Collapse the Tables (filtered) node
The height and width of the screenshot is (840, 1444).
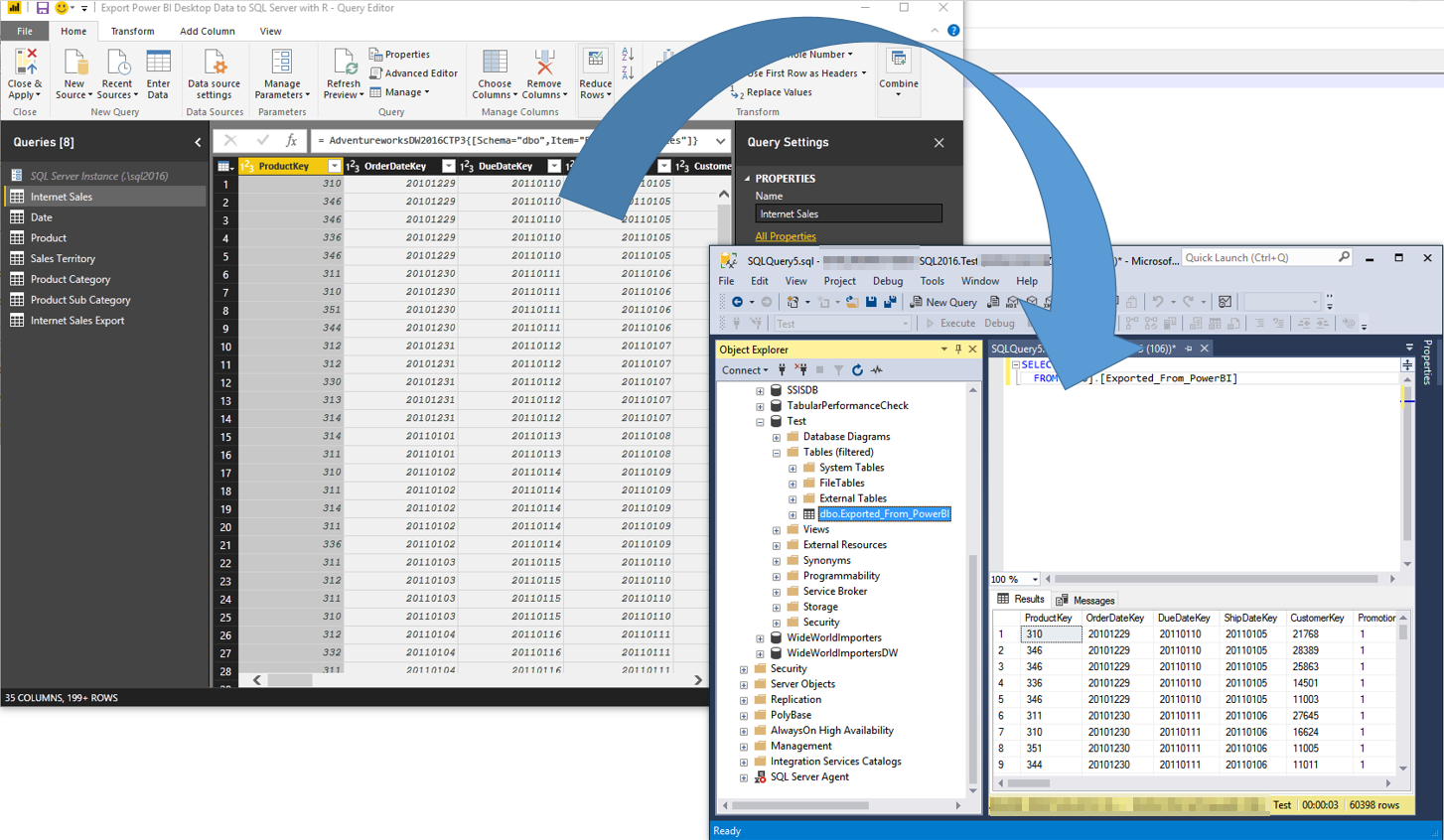(x=777, y=452)
